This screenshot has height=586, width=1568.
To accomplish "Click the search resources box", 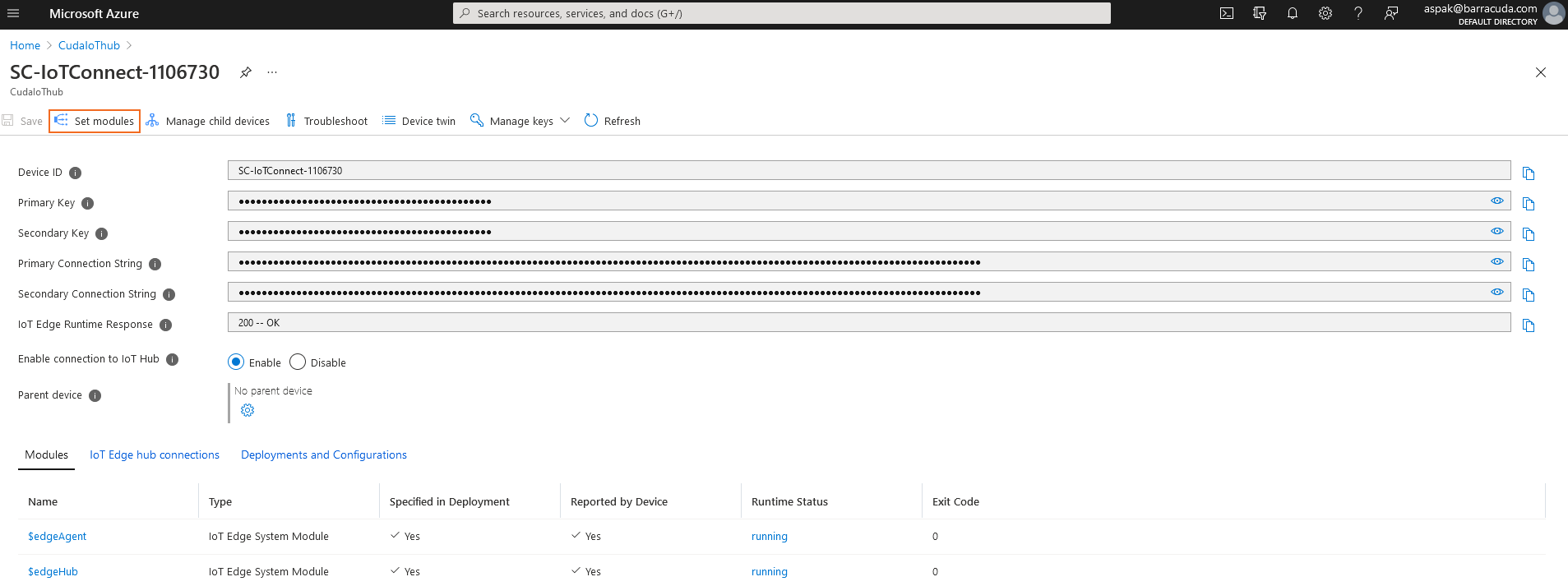I will point(781,13).
